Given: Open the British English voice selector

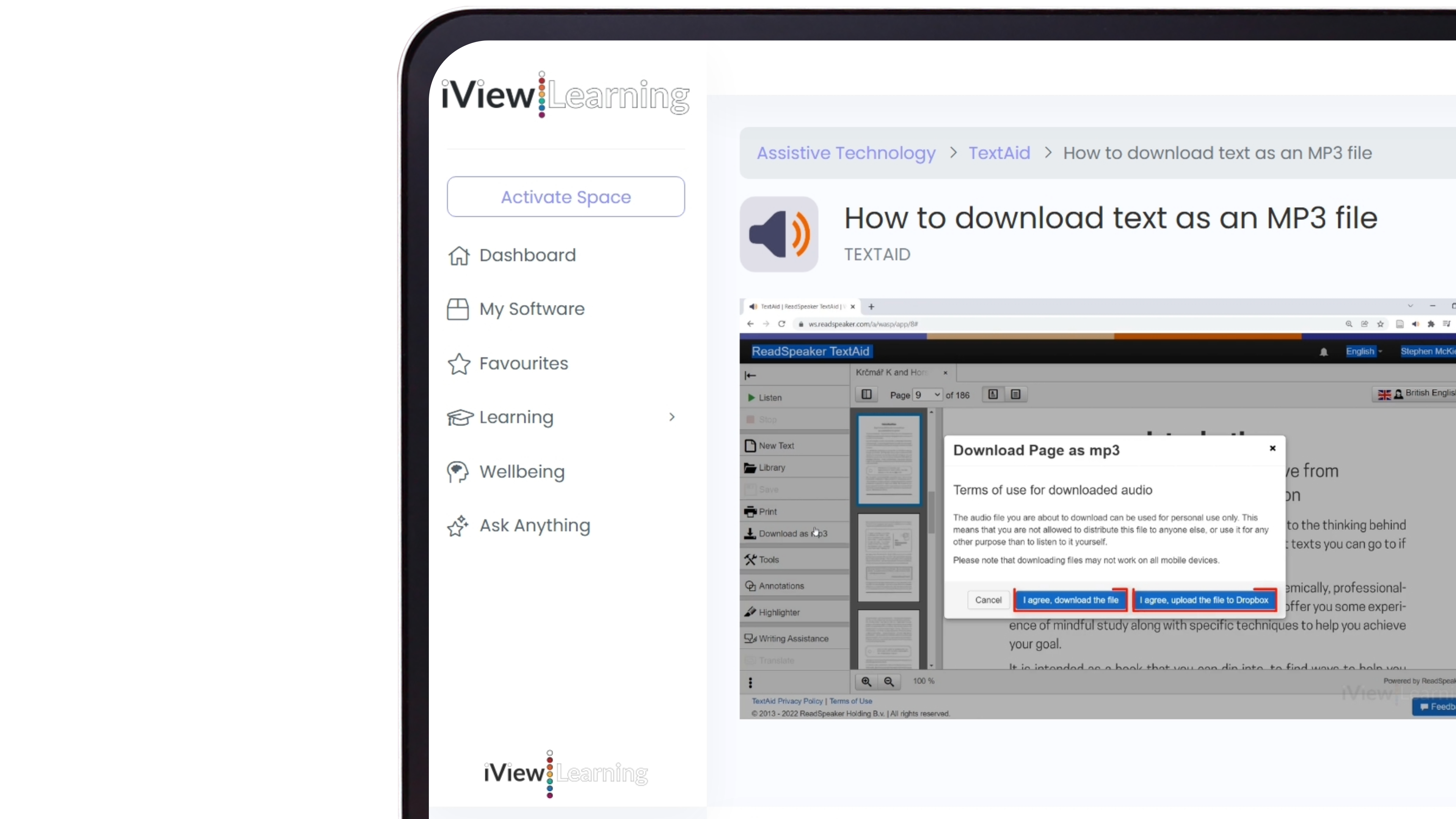Looking at the screenshot, I should point(1415,394).
